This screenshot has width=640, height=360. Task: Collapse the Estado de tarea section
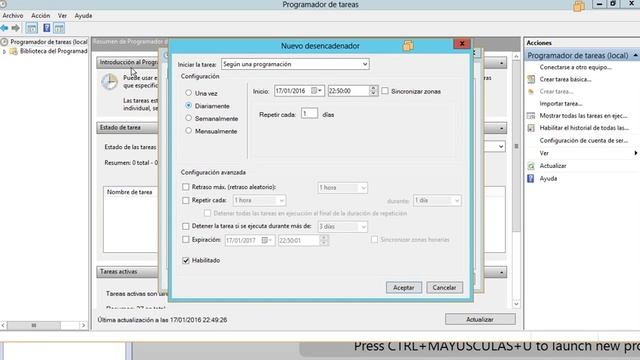tap(502, 128)
